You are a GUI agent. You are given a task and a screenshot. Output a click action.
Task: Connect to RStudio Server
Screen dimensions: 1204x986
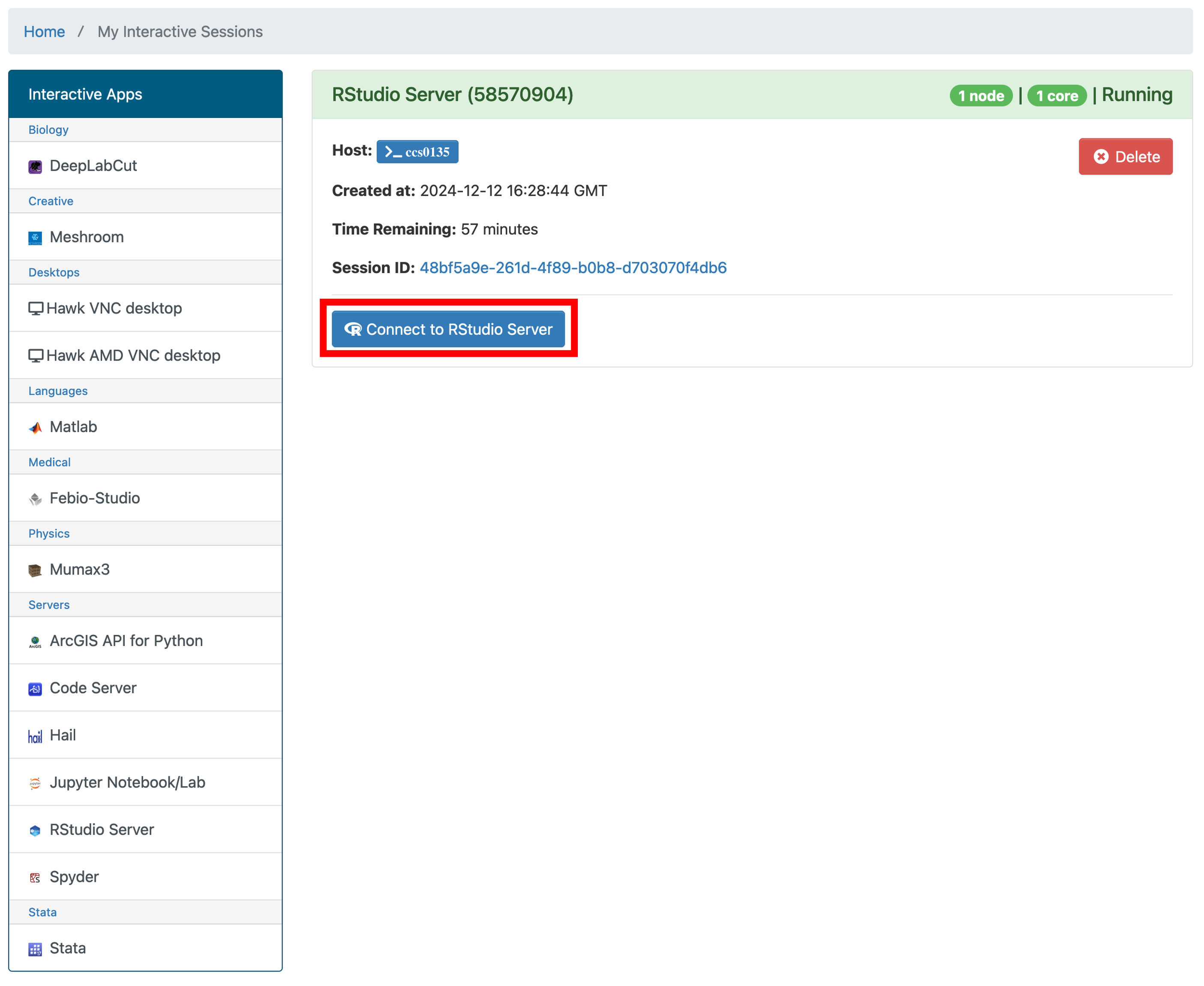[x=448, y=329]
